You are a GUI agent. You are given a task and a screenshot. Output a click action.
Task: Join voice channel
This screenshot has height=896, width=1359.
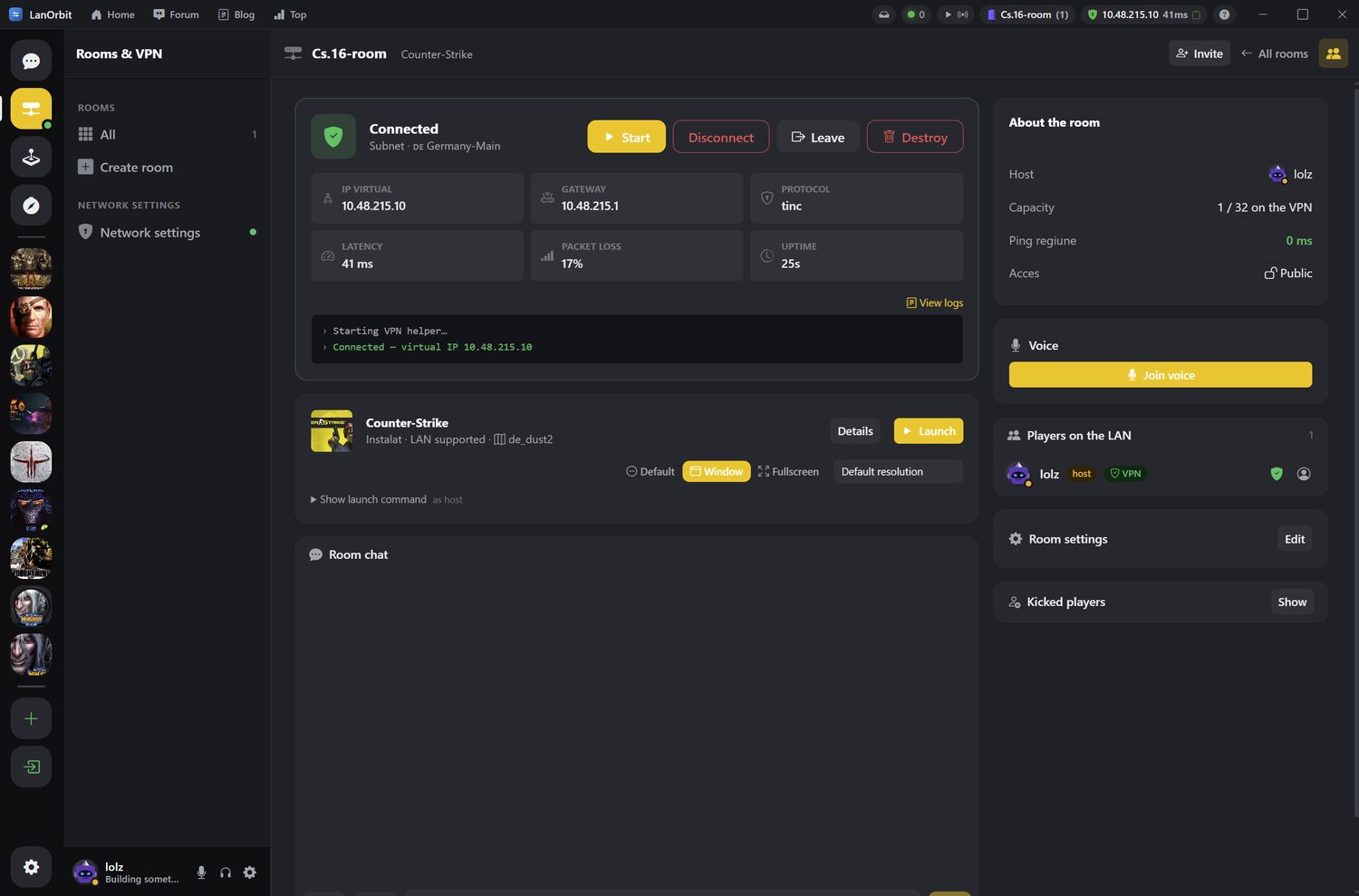1161,375
